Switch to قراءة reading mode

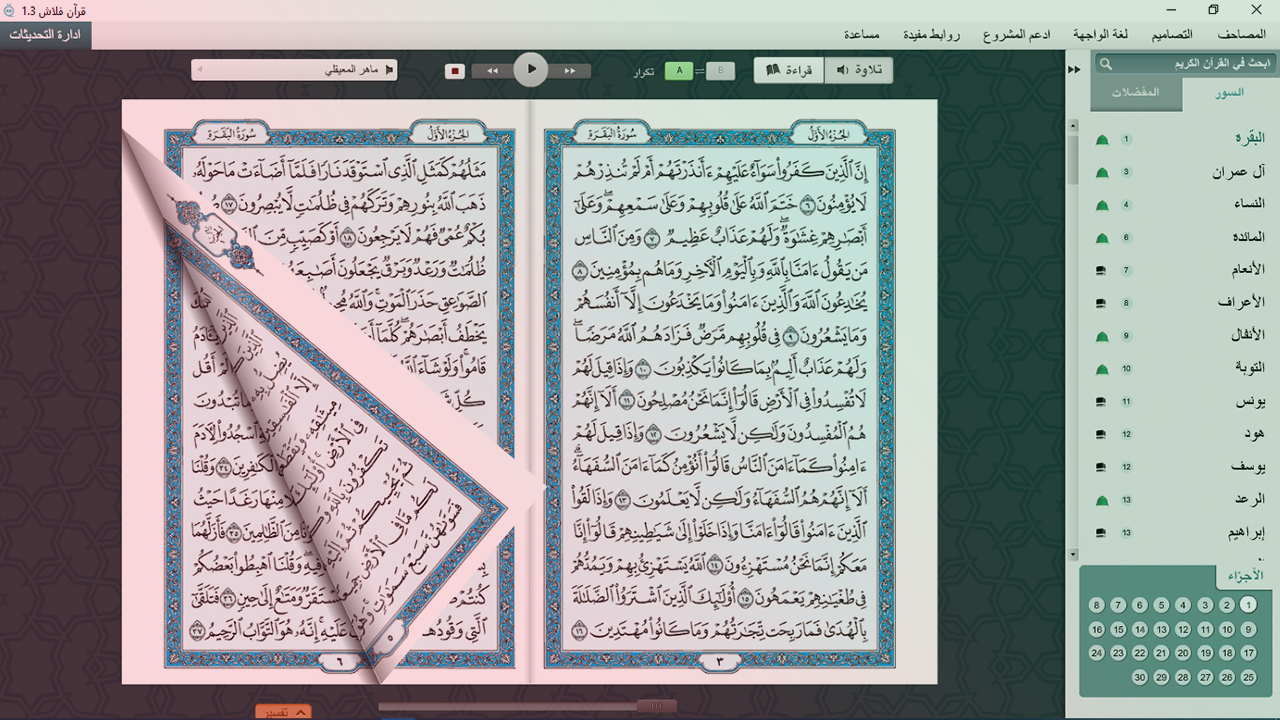pos(789,70)
